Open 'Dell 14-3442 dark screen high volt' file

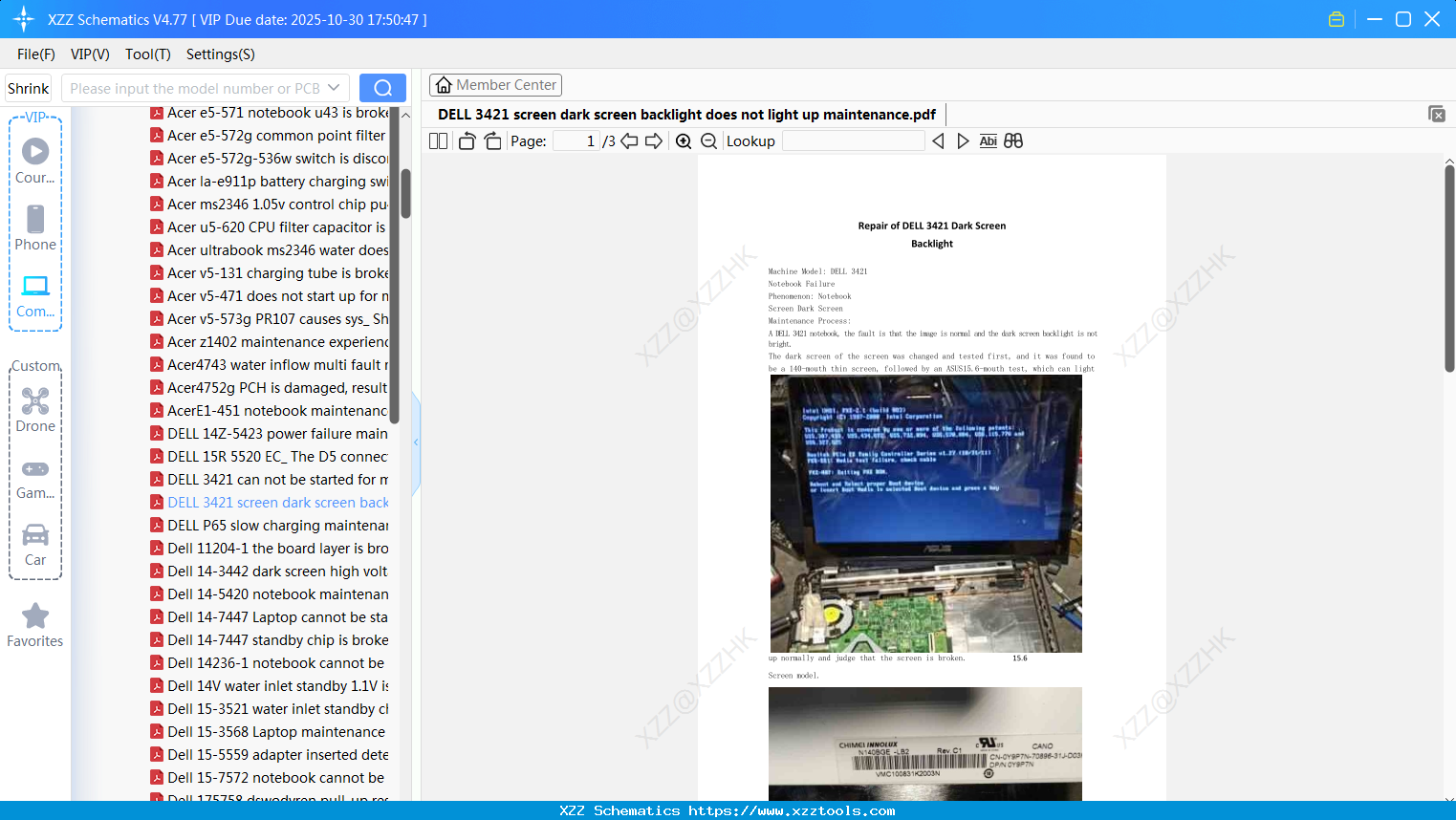point(270,572)
